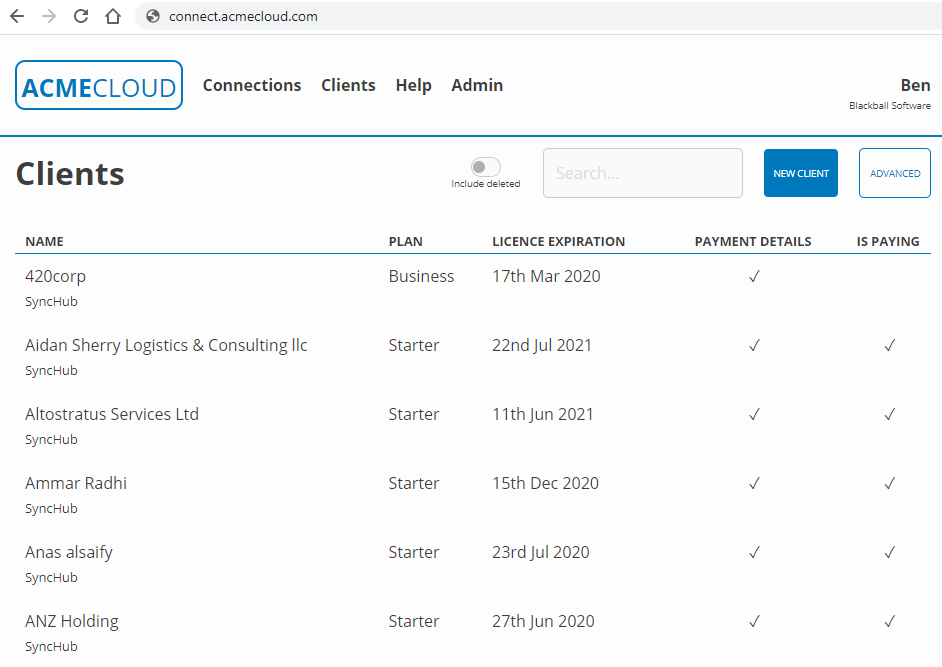Click Is Paying checkmark for ANZ Holding
This screenshot has width=942, height=667.
(889, 622)
